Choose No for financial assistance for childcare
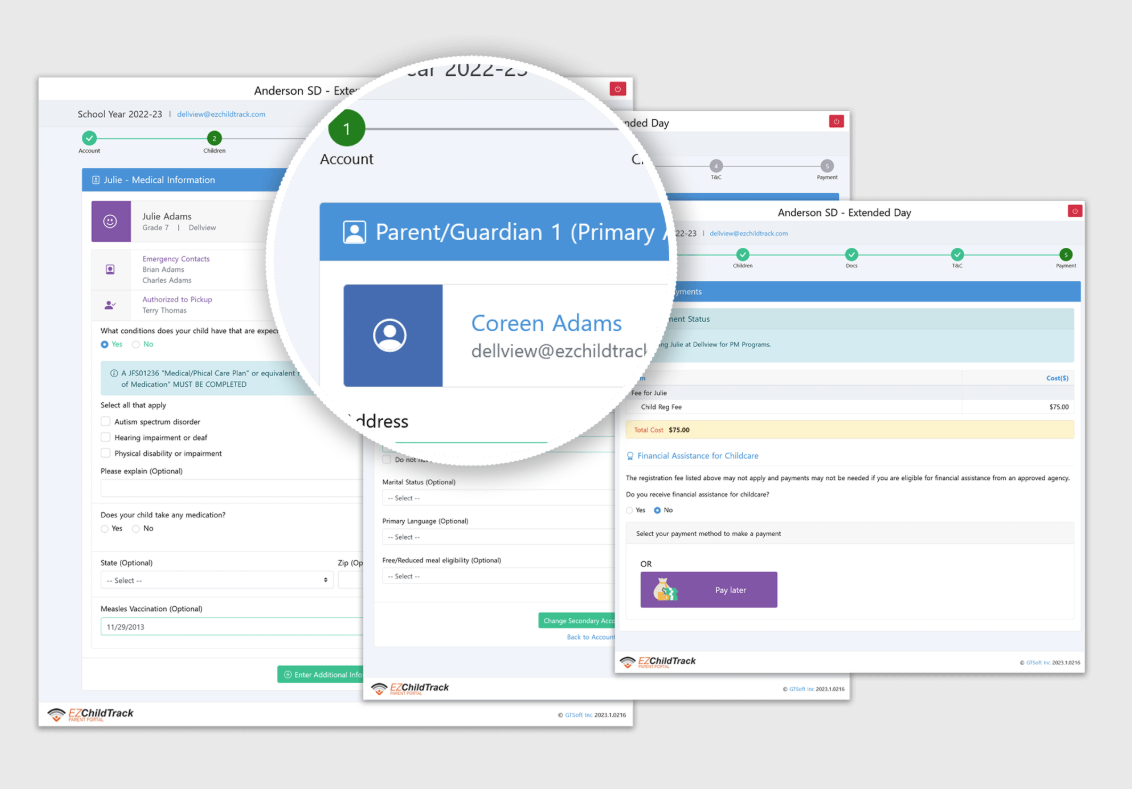 click(657, 510)
